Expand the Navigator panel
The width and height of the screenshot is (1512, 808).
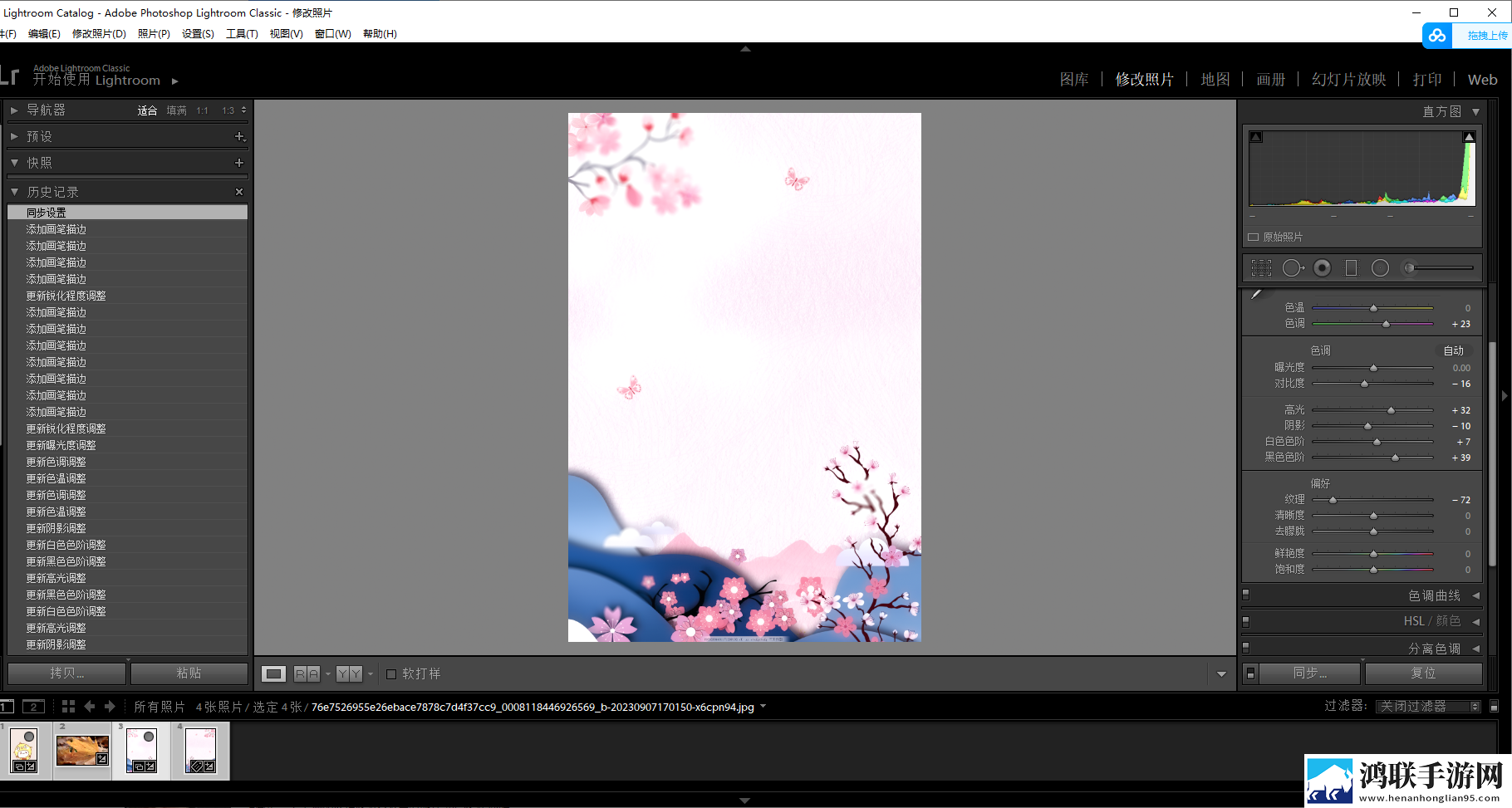coord(14,110)
